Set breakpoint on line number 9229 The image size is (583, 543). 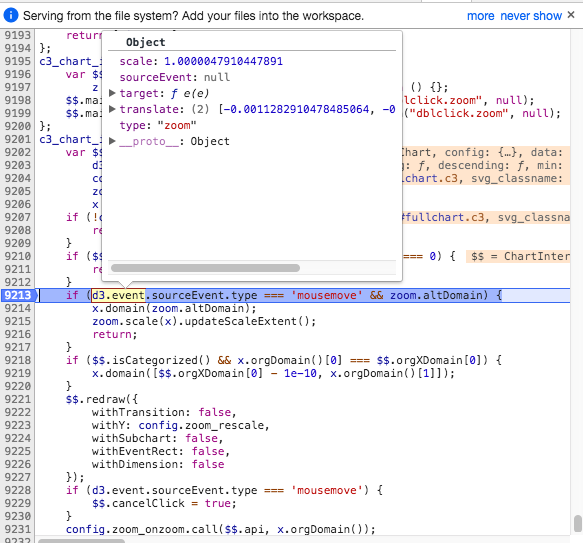(x=17, y=503)
